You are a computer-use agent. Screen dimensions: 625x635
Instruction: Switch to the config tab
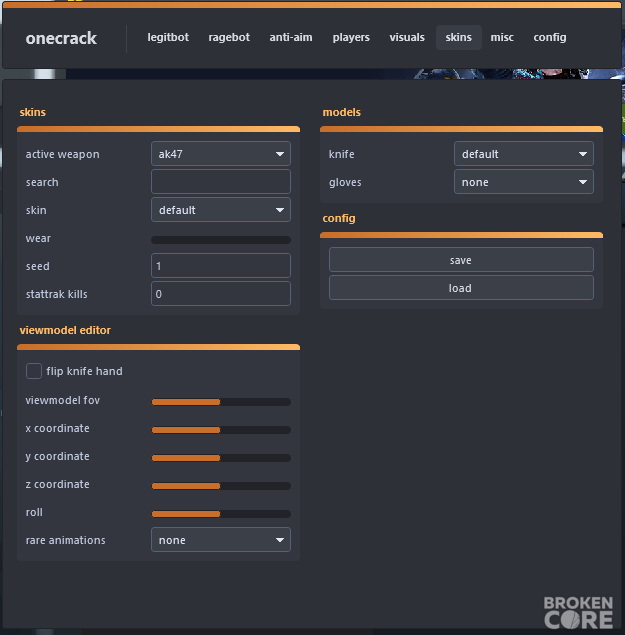(x=550, y=37)
